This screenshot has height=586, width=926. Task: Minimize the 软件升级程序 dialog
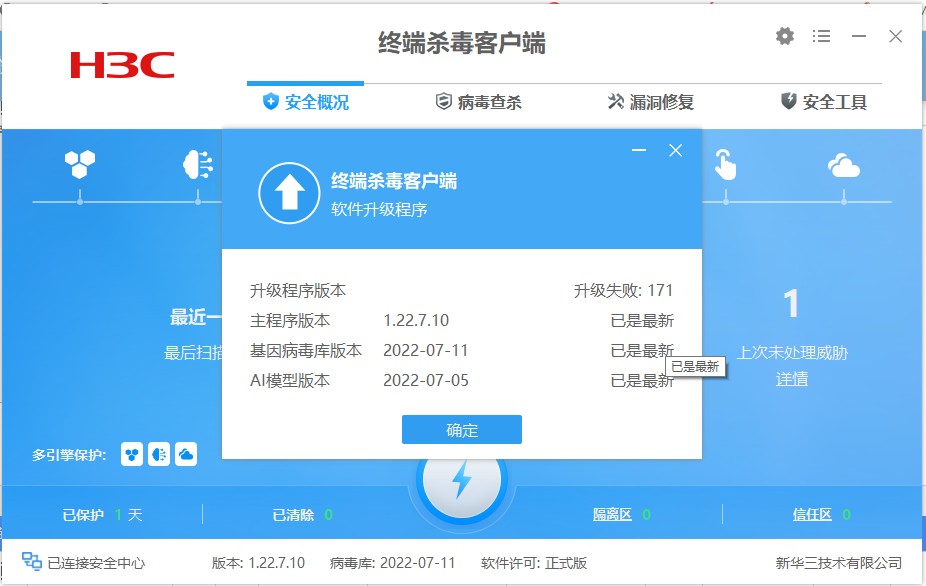coord(639,151)
